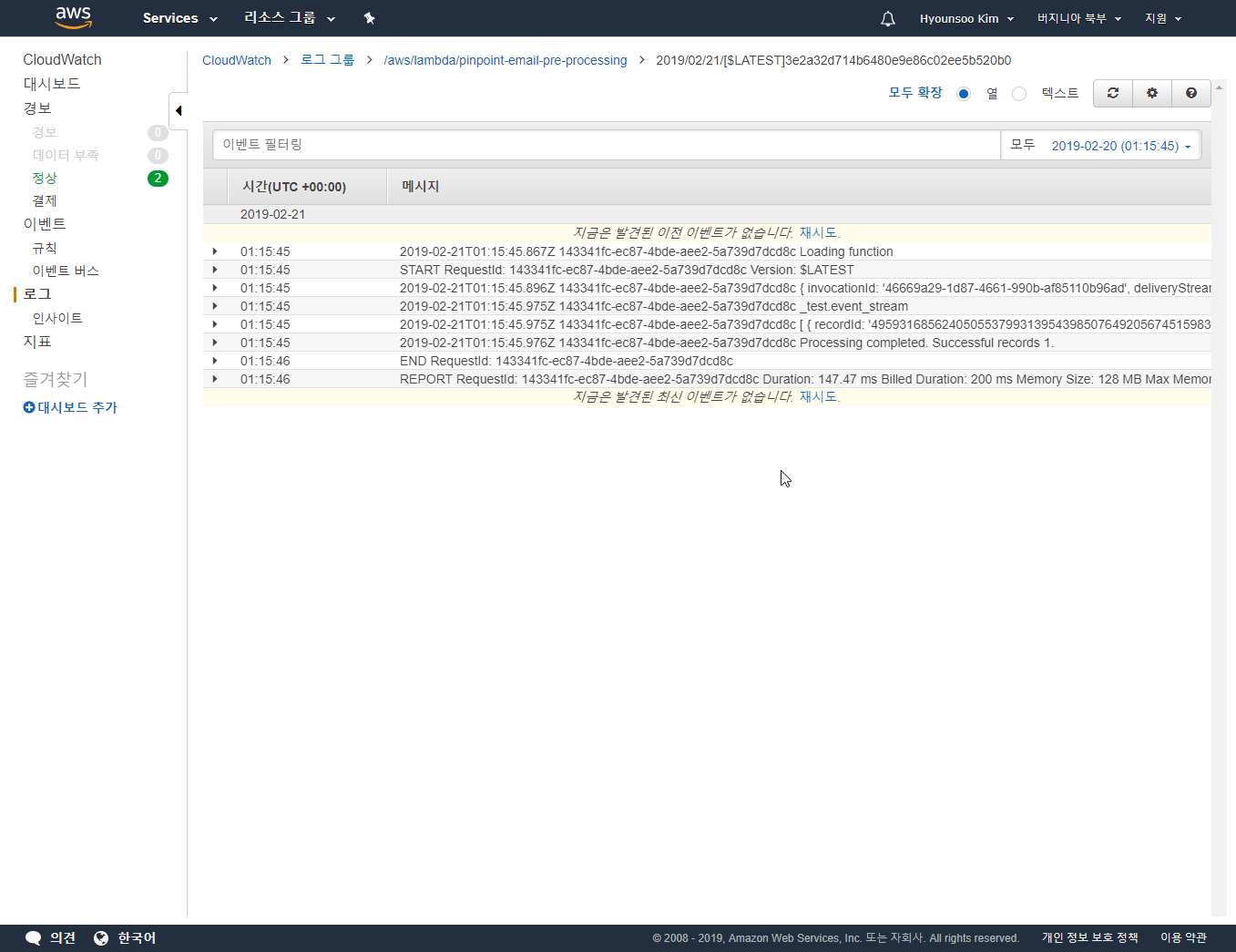Screen dimensions: 1236x952
Task: Click the 이벤트 필터링 filter input field
Action: 607,145
